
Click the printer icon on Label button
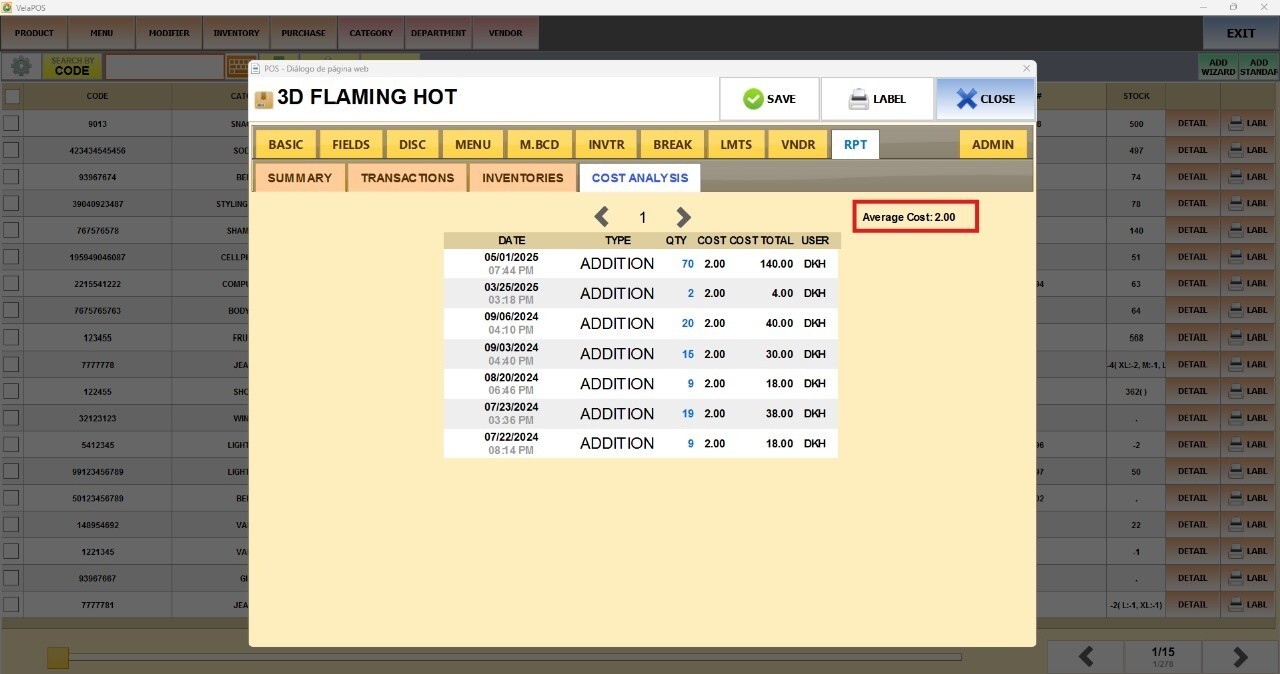coord(858,99)
